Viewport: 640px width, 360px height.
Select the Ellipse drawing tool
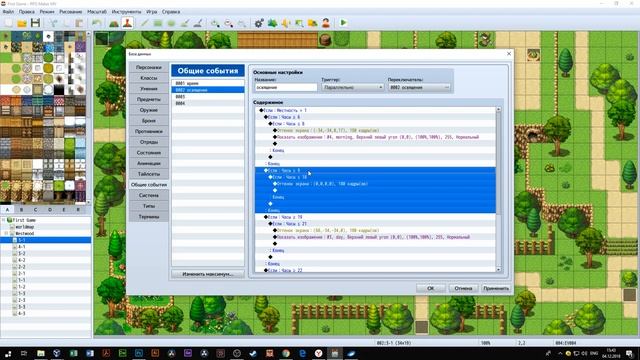pyautogui.click(x=171, y=23)
